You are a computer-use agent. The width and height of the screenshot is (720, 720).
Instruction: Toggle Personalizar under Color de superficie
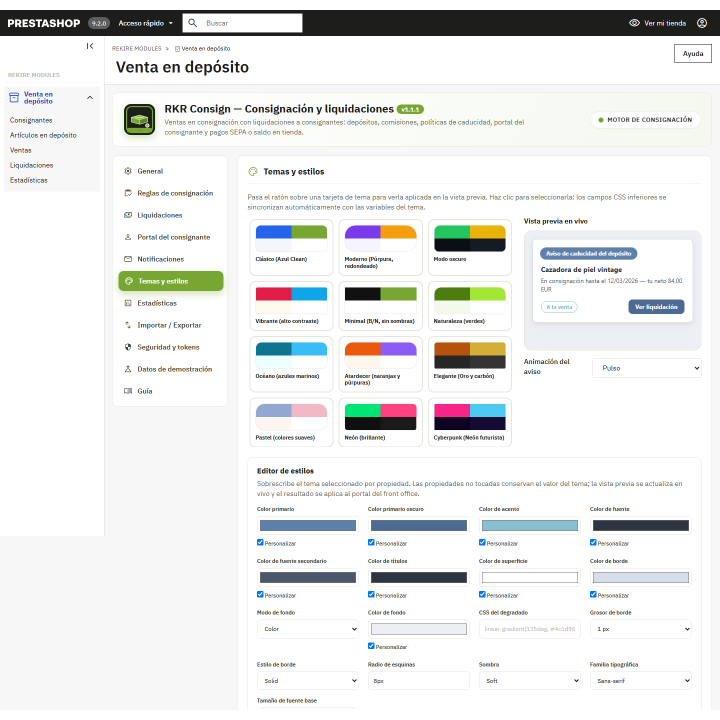click(x=482, y=594)
